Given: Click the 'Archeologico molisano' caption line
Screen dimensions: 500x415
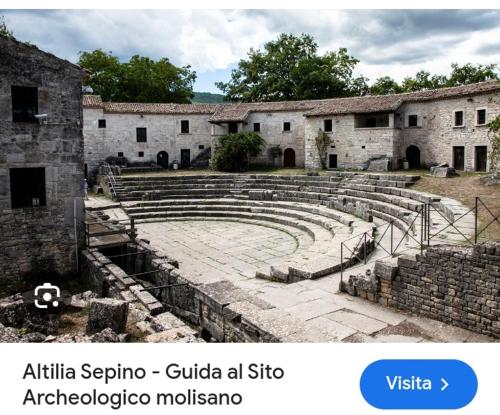Looking at the screenshot, I should coord(132,397).
